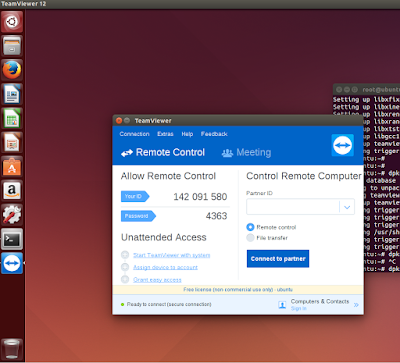This screenshot has width=400, height=363.
Task: Click the TeamViewer logo in header
Action: point(342,145)
